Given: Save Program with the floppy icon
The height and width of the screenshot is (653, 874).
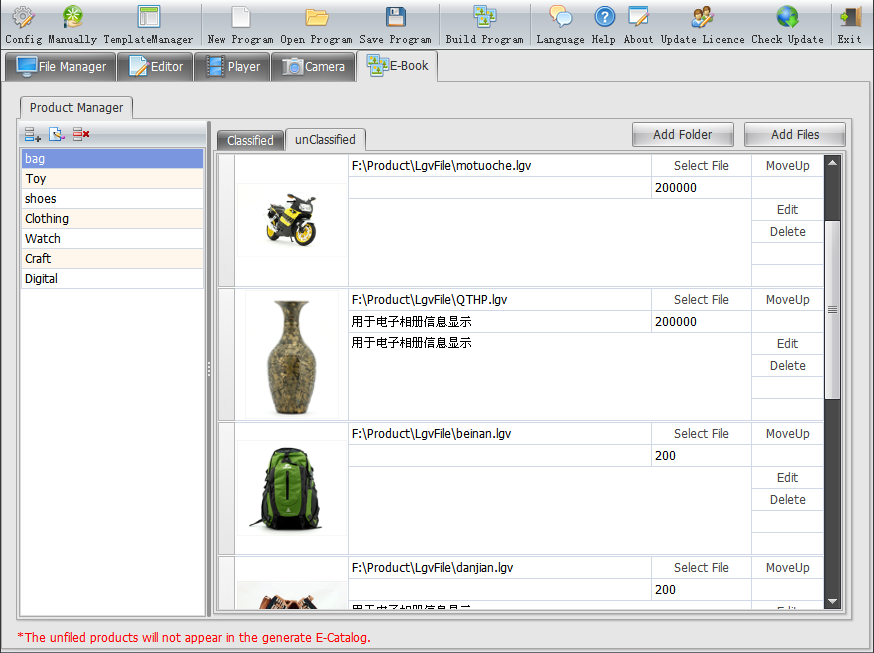Looking at the screenshot, I should [395, 17].
